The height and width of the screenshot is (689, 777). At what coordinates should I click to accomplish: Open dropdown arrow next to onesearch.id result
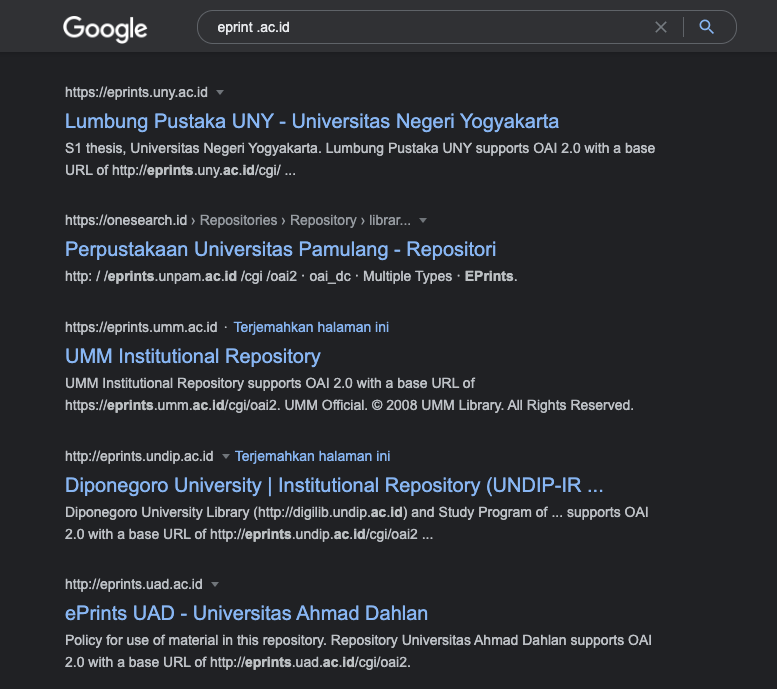pos(423,220)
